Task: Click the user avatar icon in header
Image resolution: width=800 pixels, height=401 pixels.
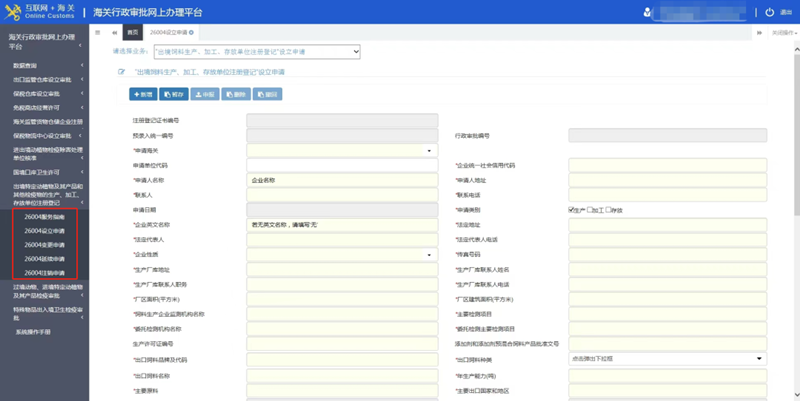Action: pyautogui.click(x=647, y=12)
